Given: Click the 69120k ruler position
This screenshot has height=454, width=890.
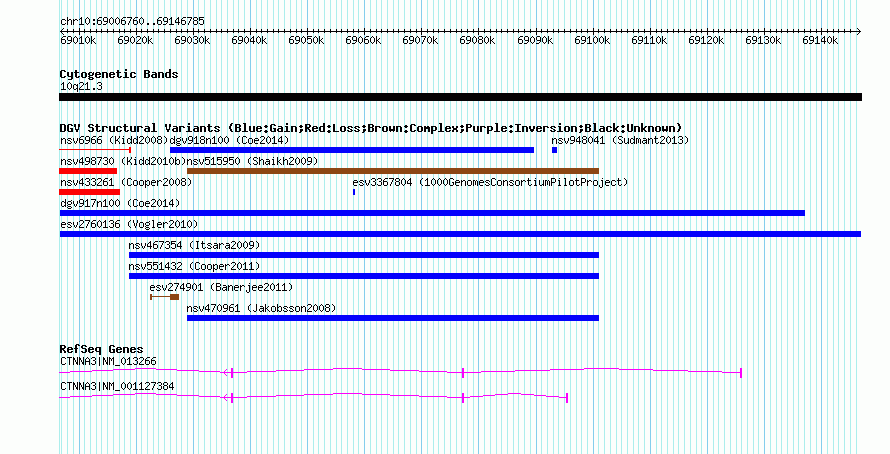Looking at the screenshot, I should pyautogui.click(x=707, y=40).
